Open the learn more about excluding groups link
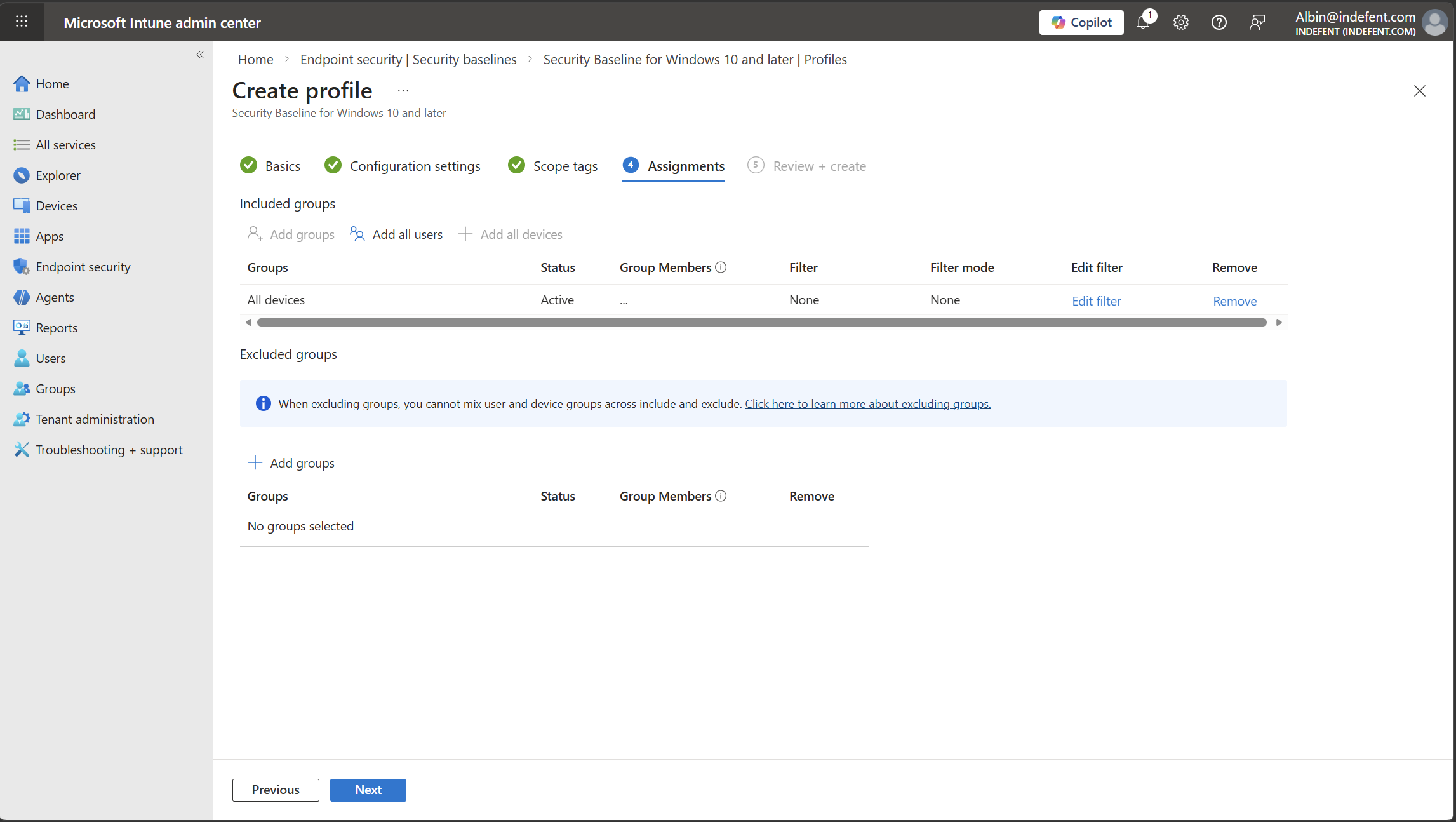This screenshot has width=1456, height=822. coord(867,404)
